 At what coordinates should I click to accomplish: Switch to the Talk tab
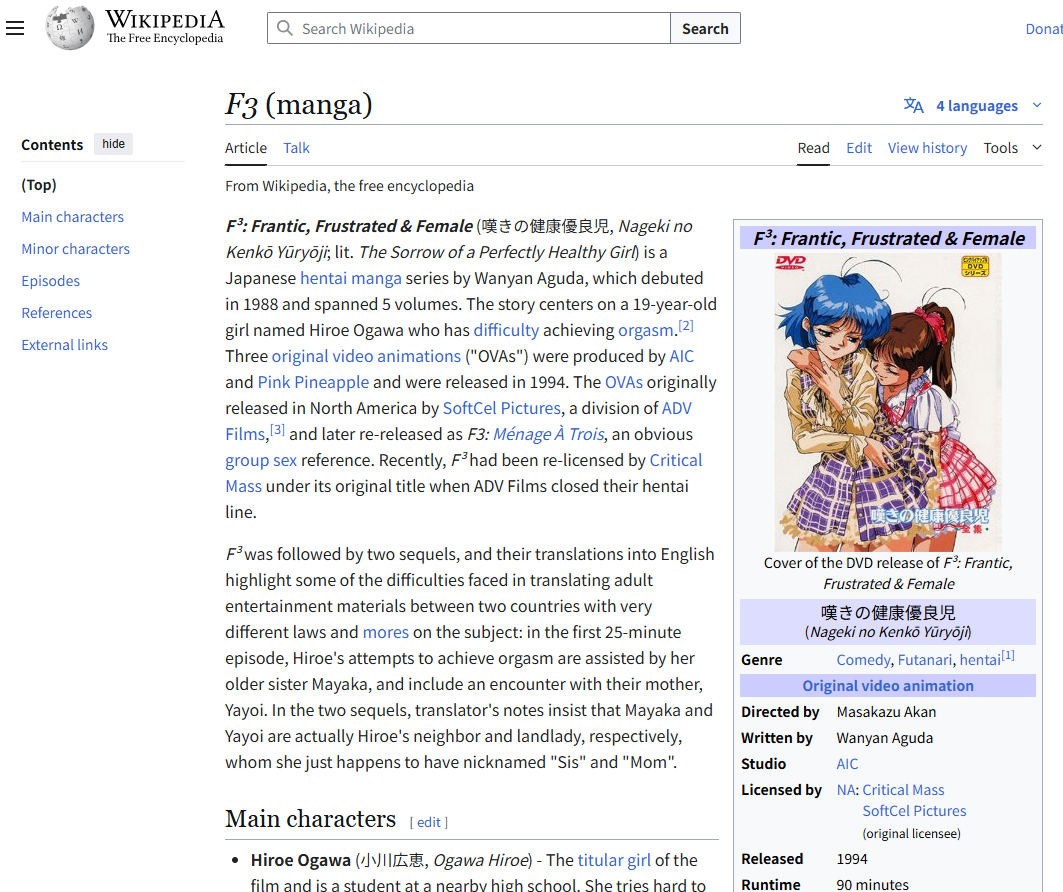tap(296, 148)
